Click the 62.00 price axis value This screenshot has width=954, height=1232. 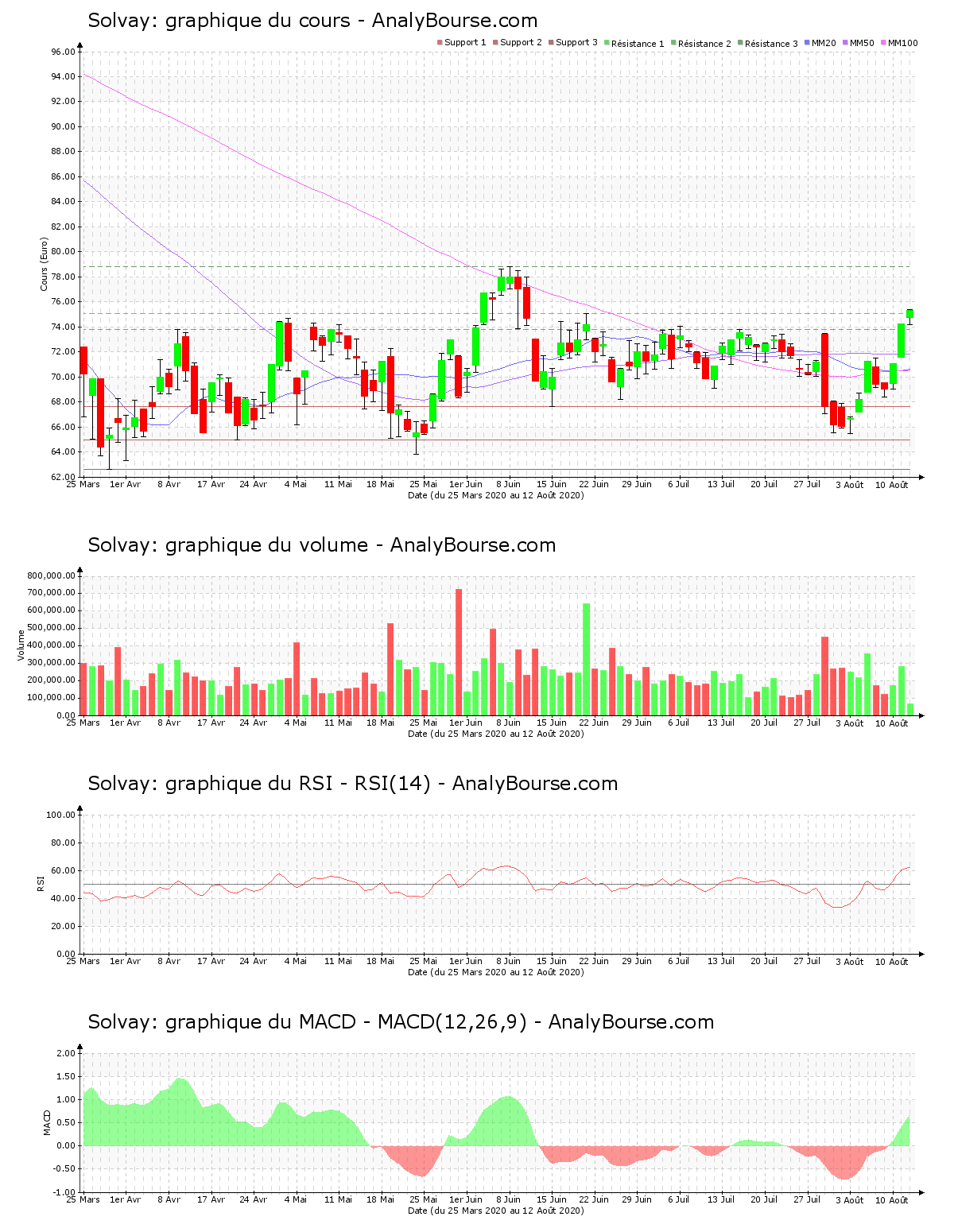pos(64,477)
